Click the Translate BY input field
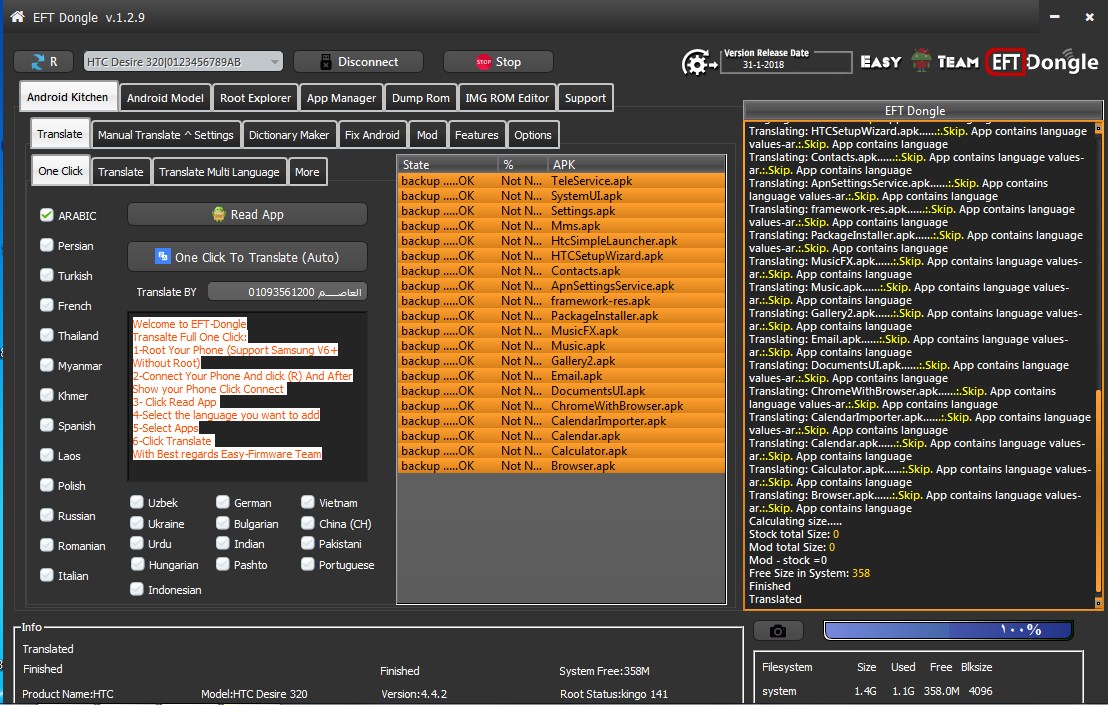Viewport: 1108px width, 705px height. coord(287,292)
